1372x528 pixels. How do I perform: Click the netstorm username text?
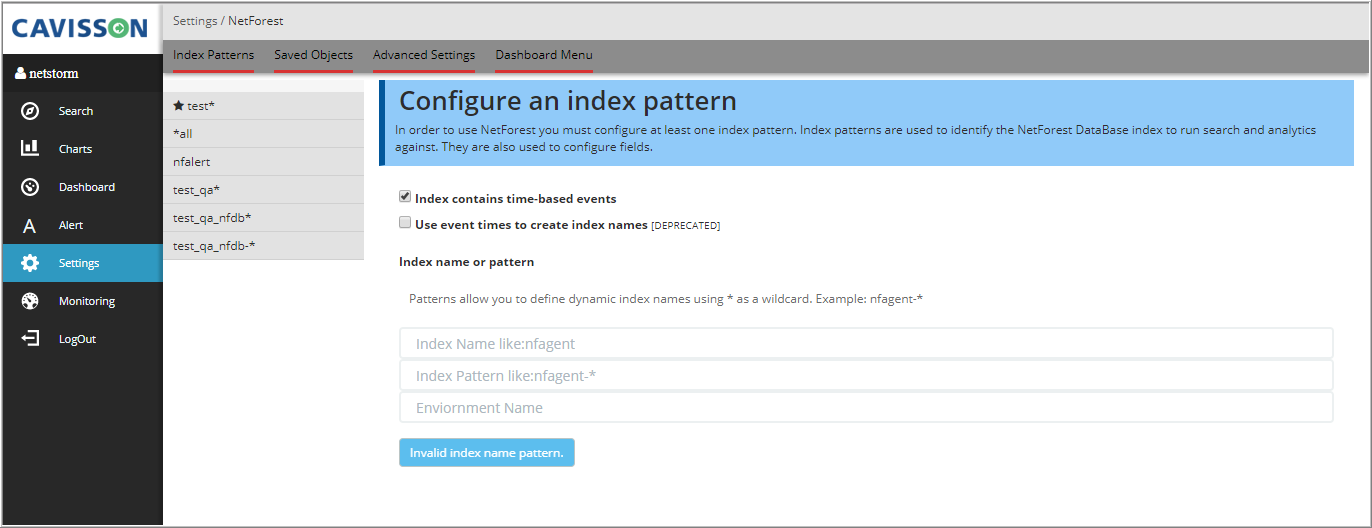(x=53, y=74)
